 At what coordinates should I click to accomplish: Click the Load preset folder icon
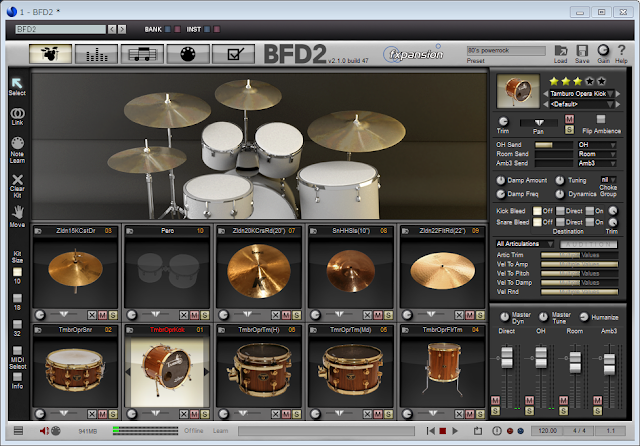tap(560, 51)
